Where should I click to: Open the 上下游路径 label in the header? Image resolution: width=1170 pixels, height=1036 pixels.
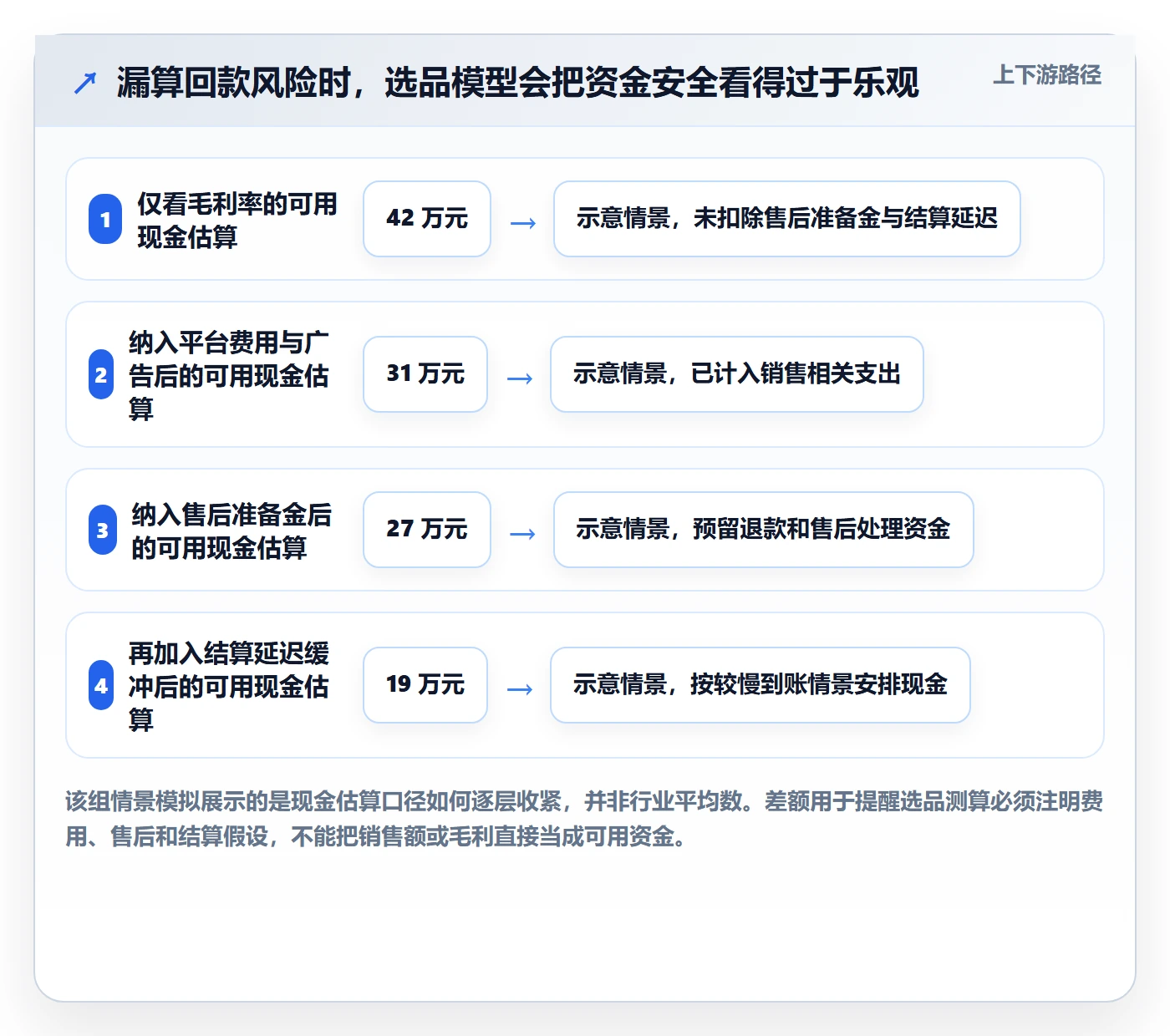point(1047,75)
